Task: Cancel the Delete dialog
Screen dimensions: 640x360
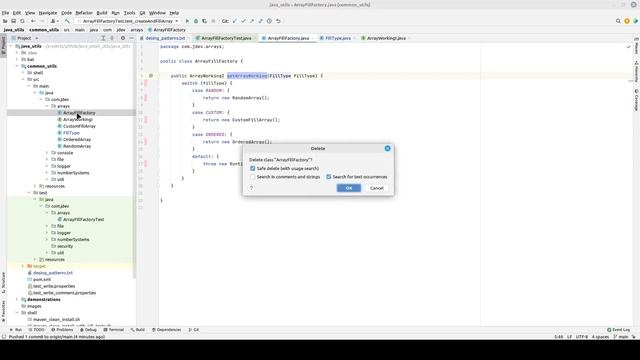Action: click(376, 188)
